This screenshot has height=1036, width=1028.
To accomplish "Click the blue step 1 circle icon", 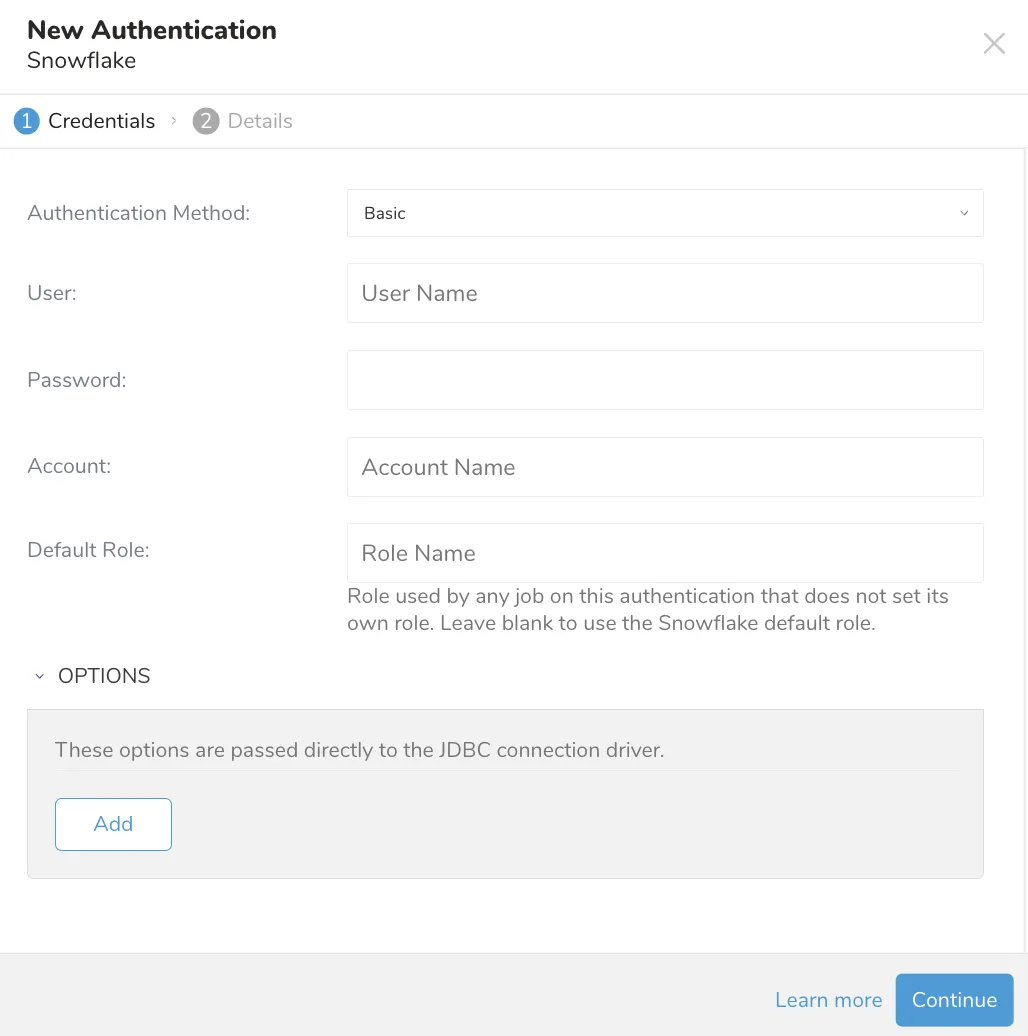I will coord(26,121).
